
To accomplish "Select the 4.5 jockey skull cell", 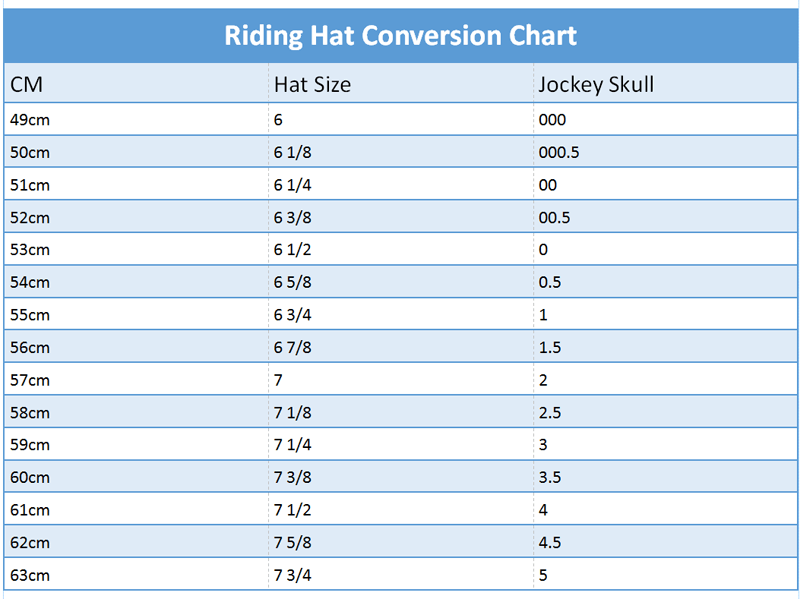I will [549, 542].
